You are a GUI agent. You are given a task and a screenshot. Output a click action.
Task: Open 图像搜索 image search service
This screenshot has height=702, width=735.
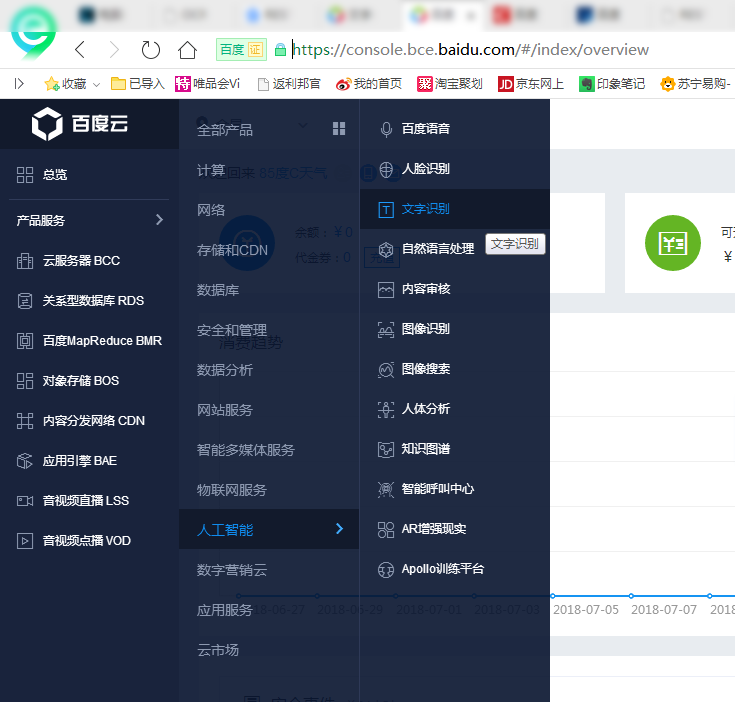click(455, 369)
